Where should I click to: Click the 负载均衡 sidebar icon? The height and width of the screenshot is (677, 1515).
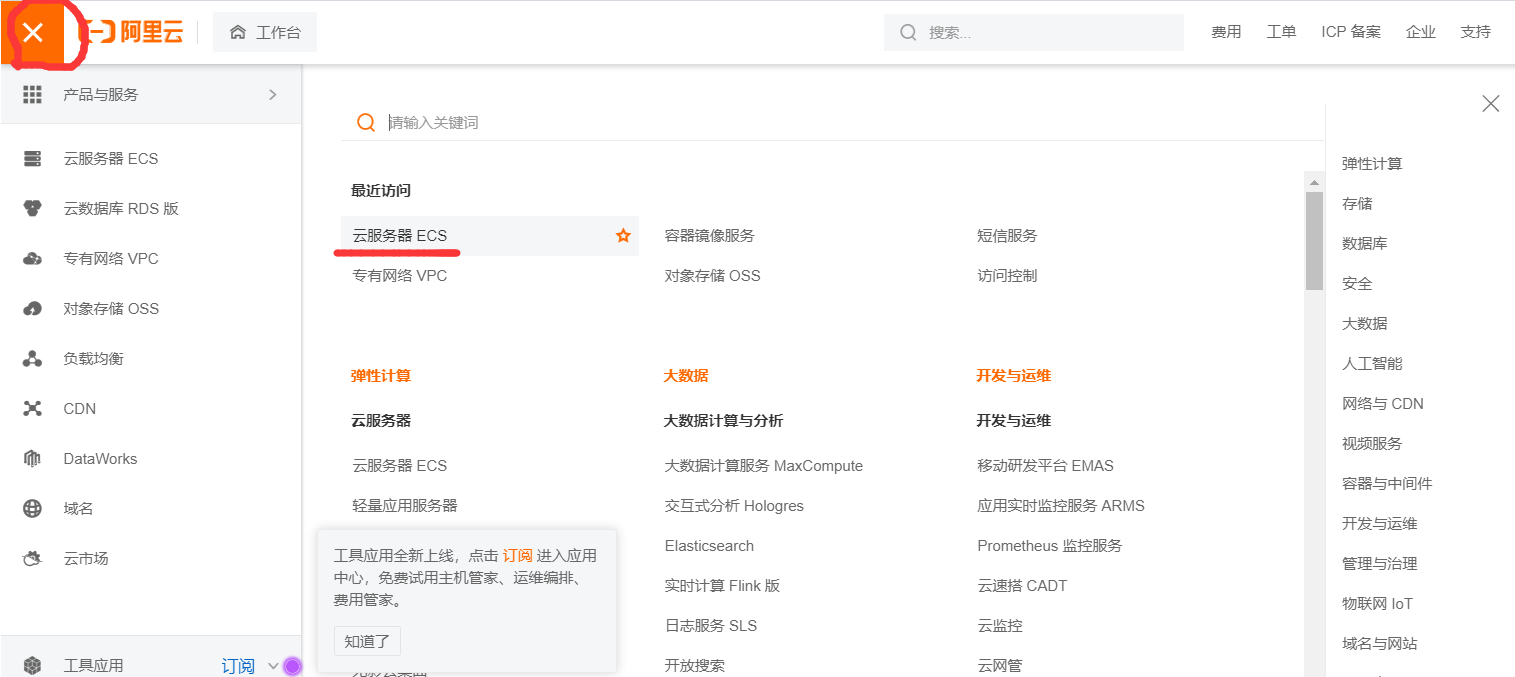(32, 358)
